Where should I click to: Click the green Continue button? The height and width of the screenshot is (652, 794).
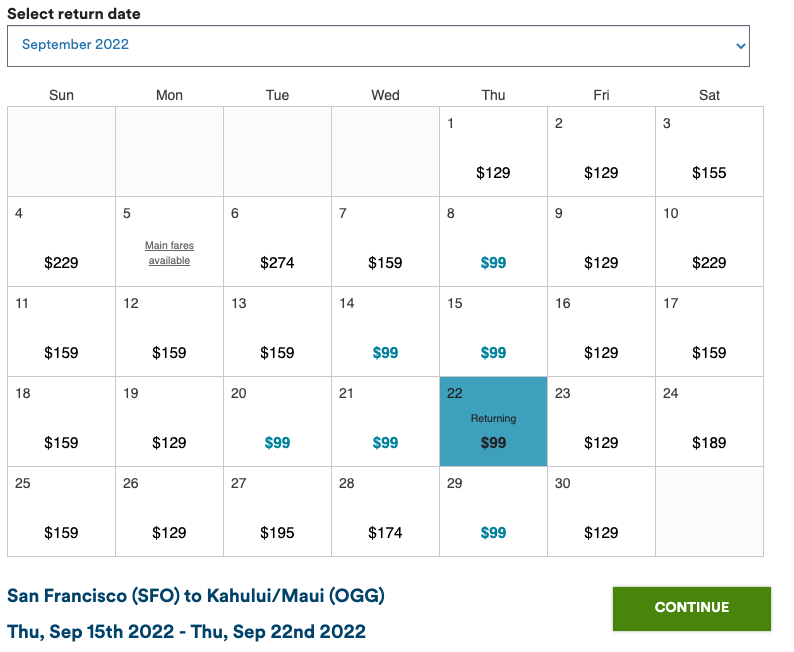[692, 608]
